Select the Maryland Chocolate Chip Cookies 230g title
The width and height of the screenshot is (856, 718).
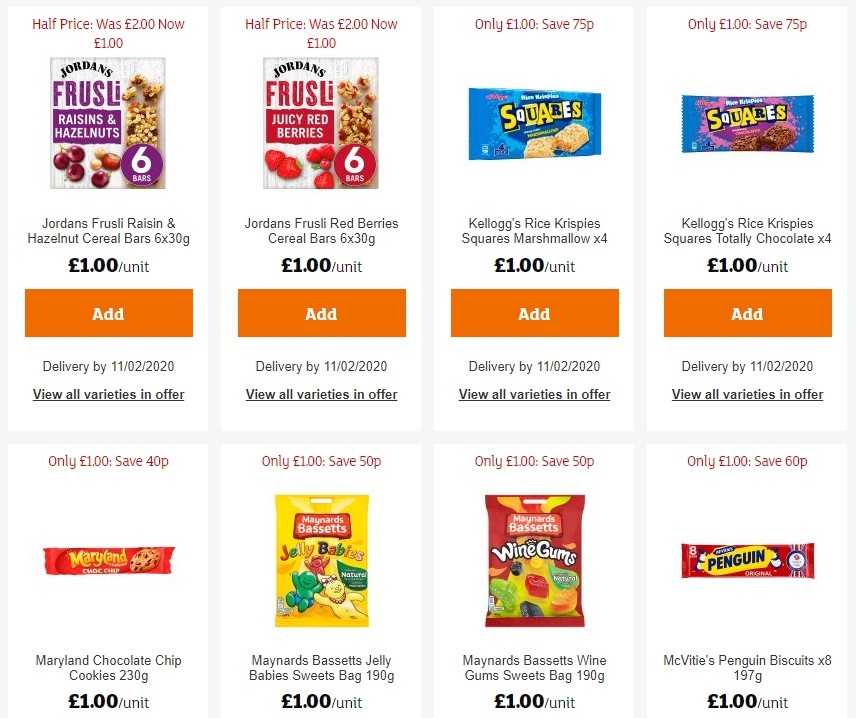108,668
